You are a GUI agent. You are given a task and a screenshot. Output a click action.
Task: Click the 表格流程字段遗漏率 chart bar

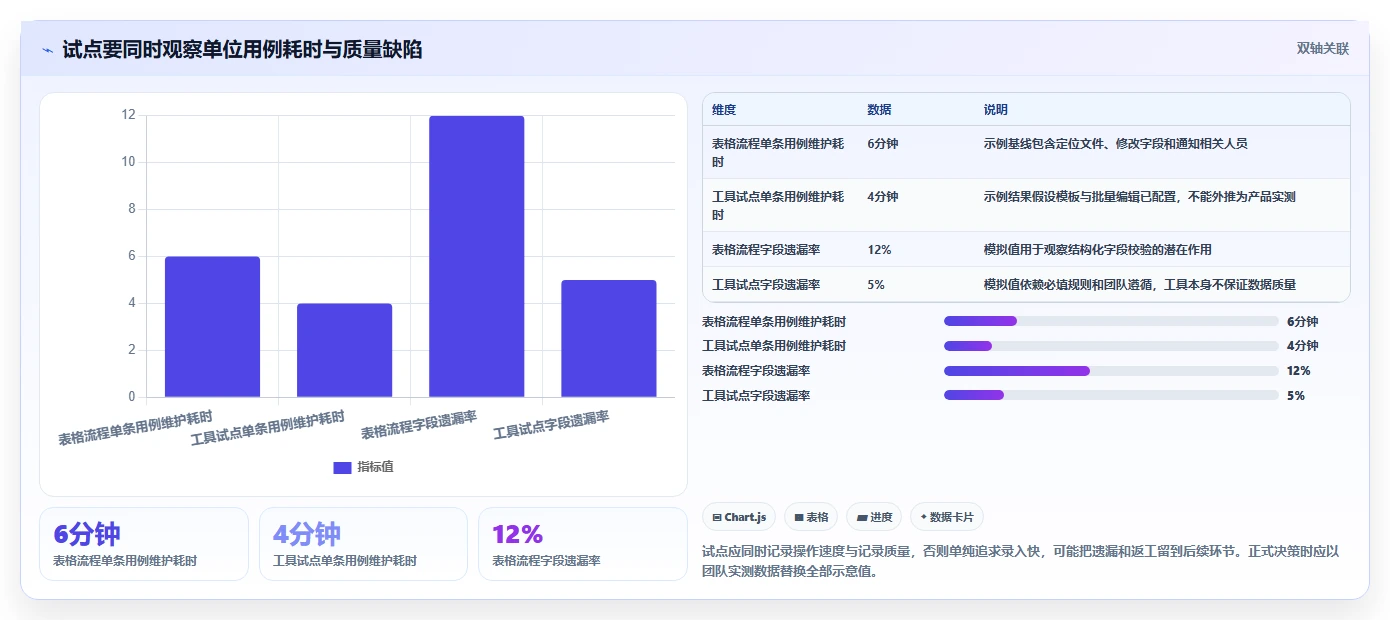476,256
